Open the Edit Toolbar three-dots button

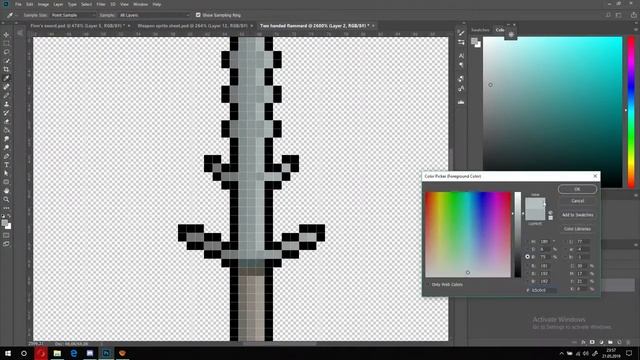(x=6, y=208)
